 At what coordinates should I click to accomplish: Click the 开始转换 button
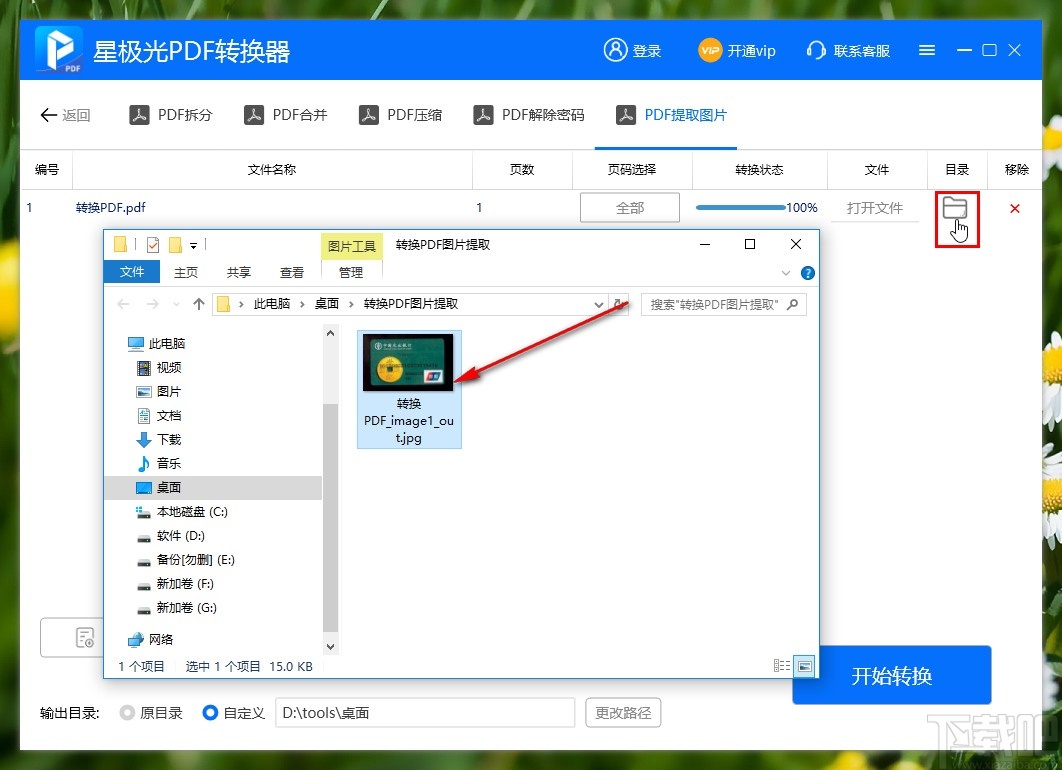point(891,675)
